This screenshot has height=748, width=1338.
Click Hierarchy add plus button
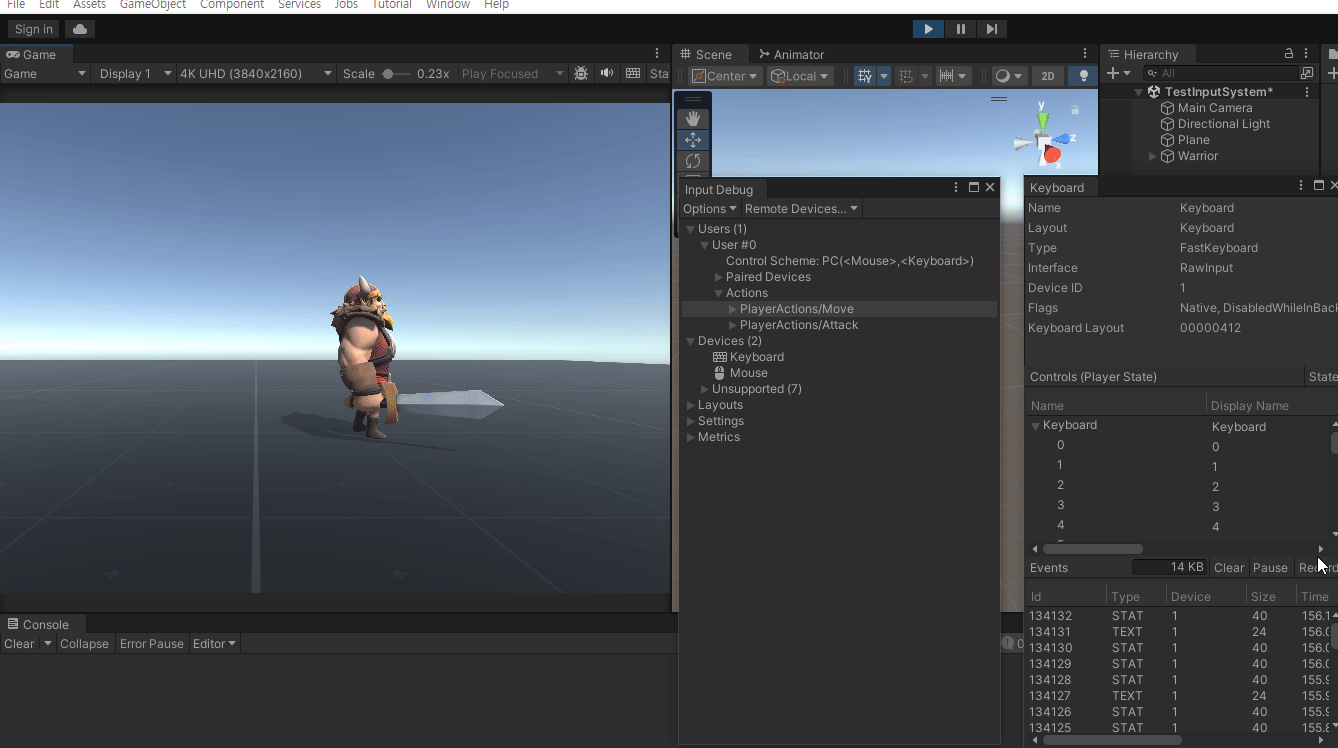point(1118,73)
